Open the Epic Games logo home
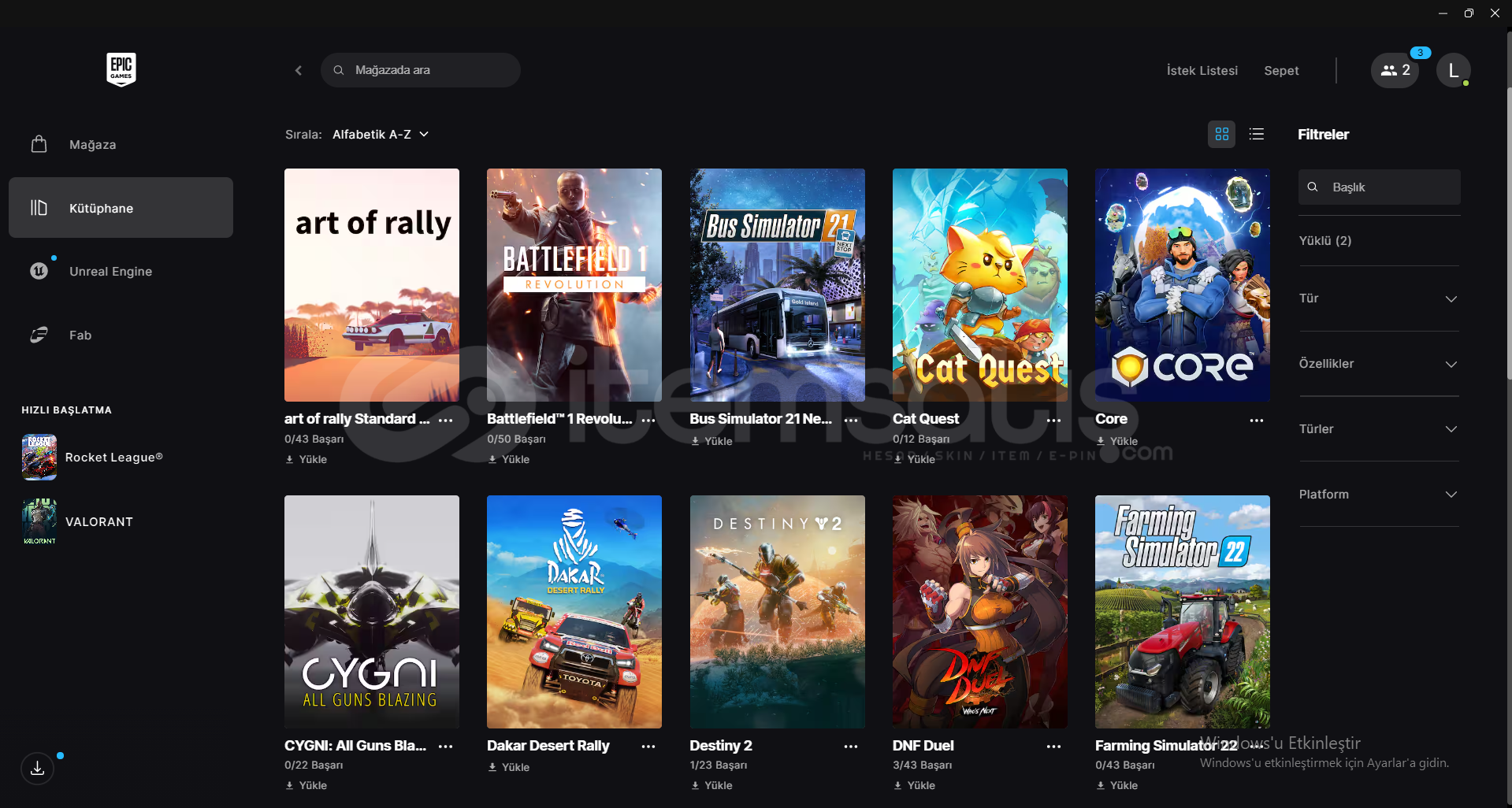 pyautogui.click(x=121, y=69)
